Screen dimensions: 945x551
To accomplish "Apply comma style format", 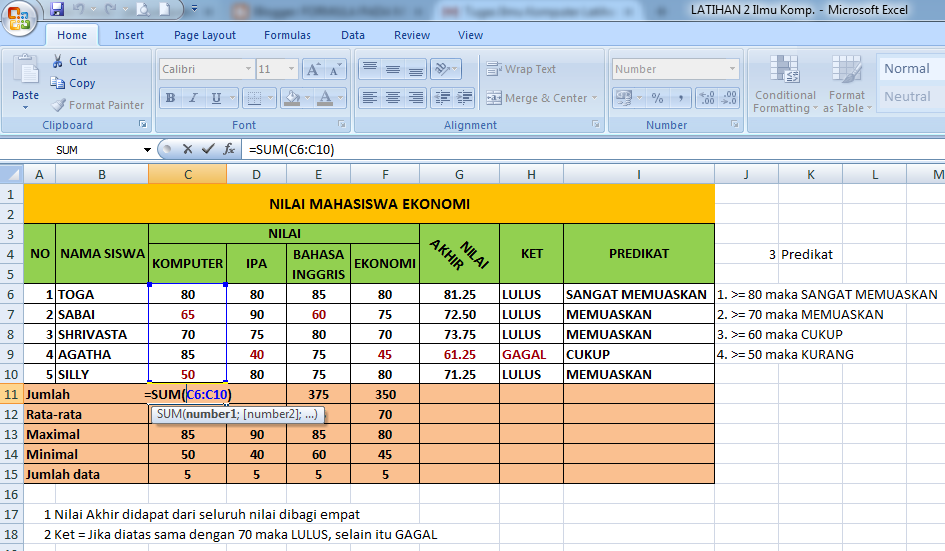I will pyautogui.click(x=680, y=98).
